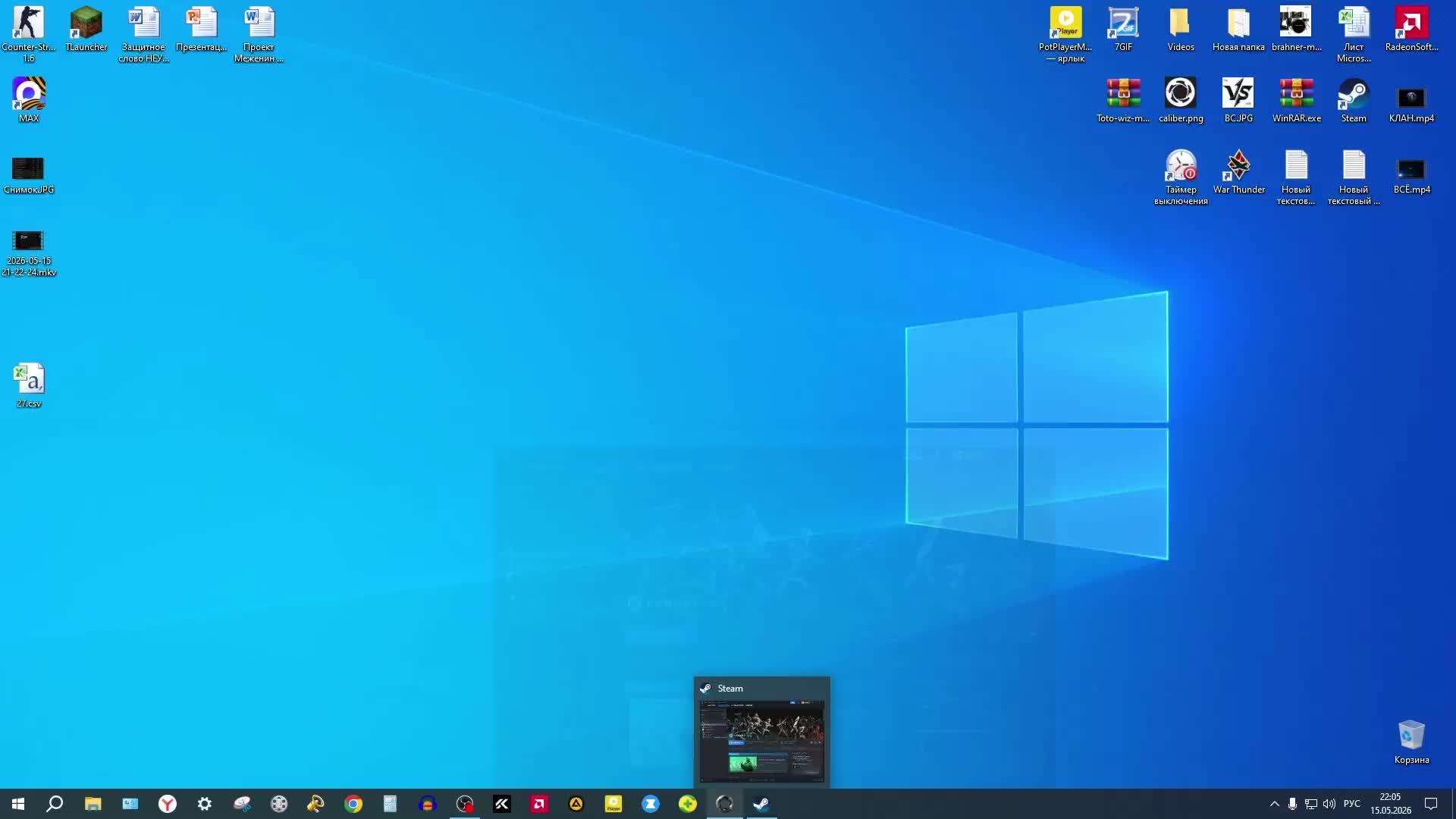Open the AMD Radeon taskbar icon
The height and width of the screenshot is (819, 1456).
pyautogui.click(x=539, y=804)
